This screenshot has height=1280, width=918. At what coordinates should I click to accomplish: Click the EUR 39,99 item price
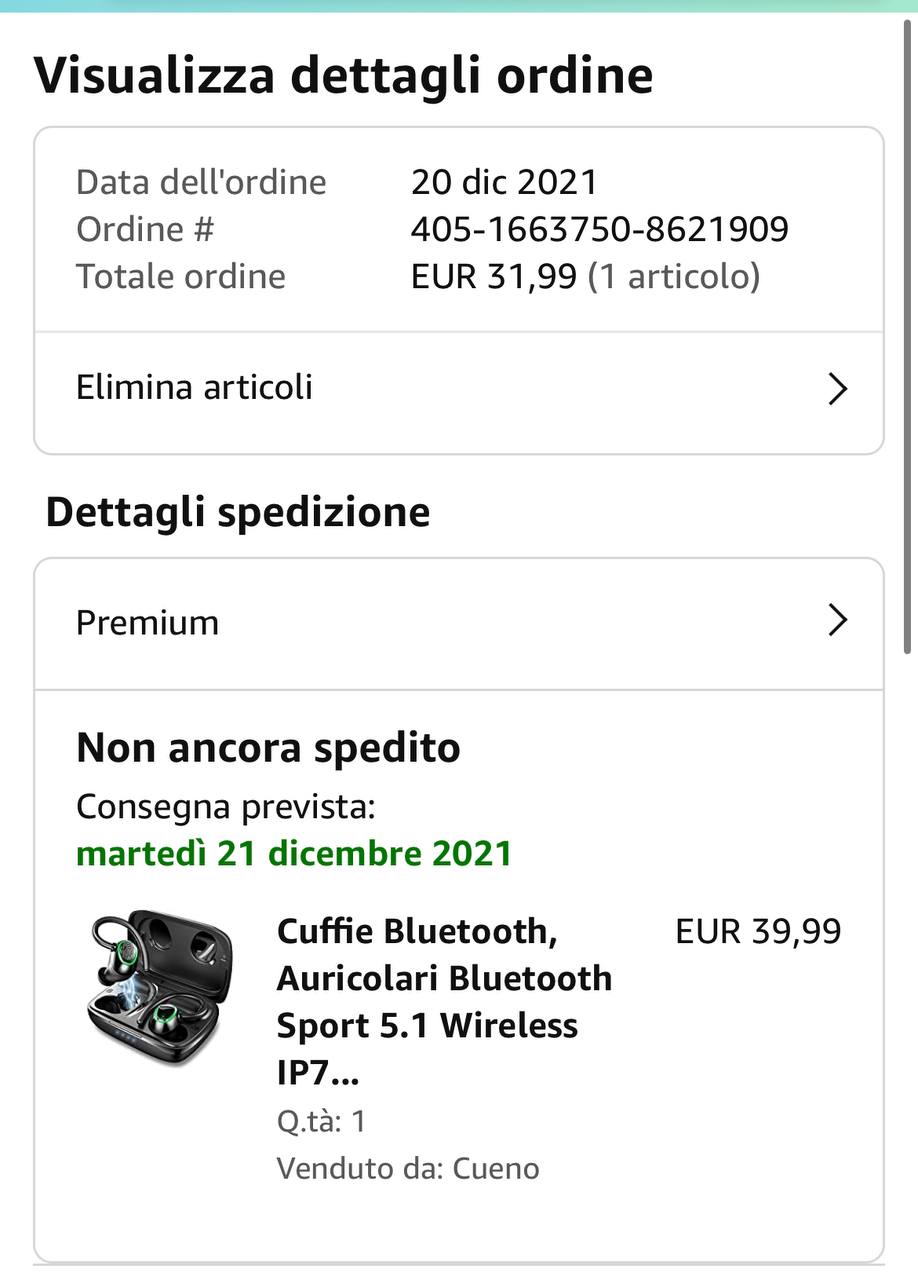point(758,932)
